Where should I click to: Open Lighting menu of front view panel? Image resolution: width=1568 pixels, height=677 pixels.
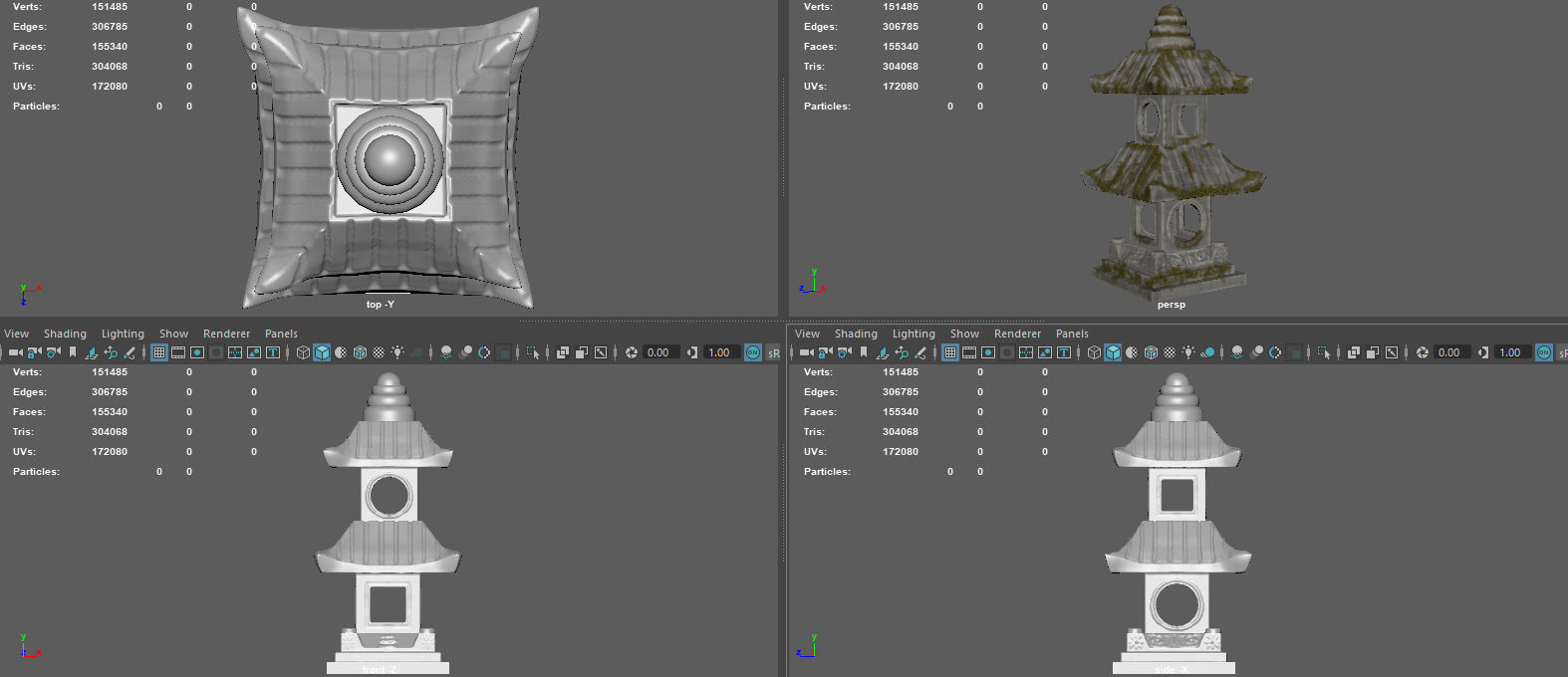point(123,334)
